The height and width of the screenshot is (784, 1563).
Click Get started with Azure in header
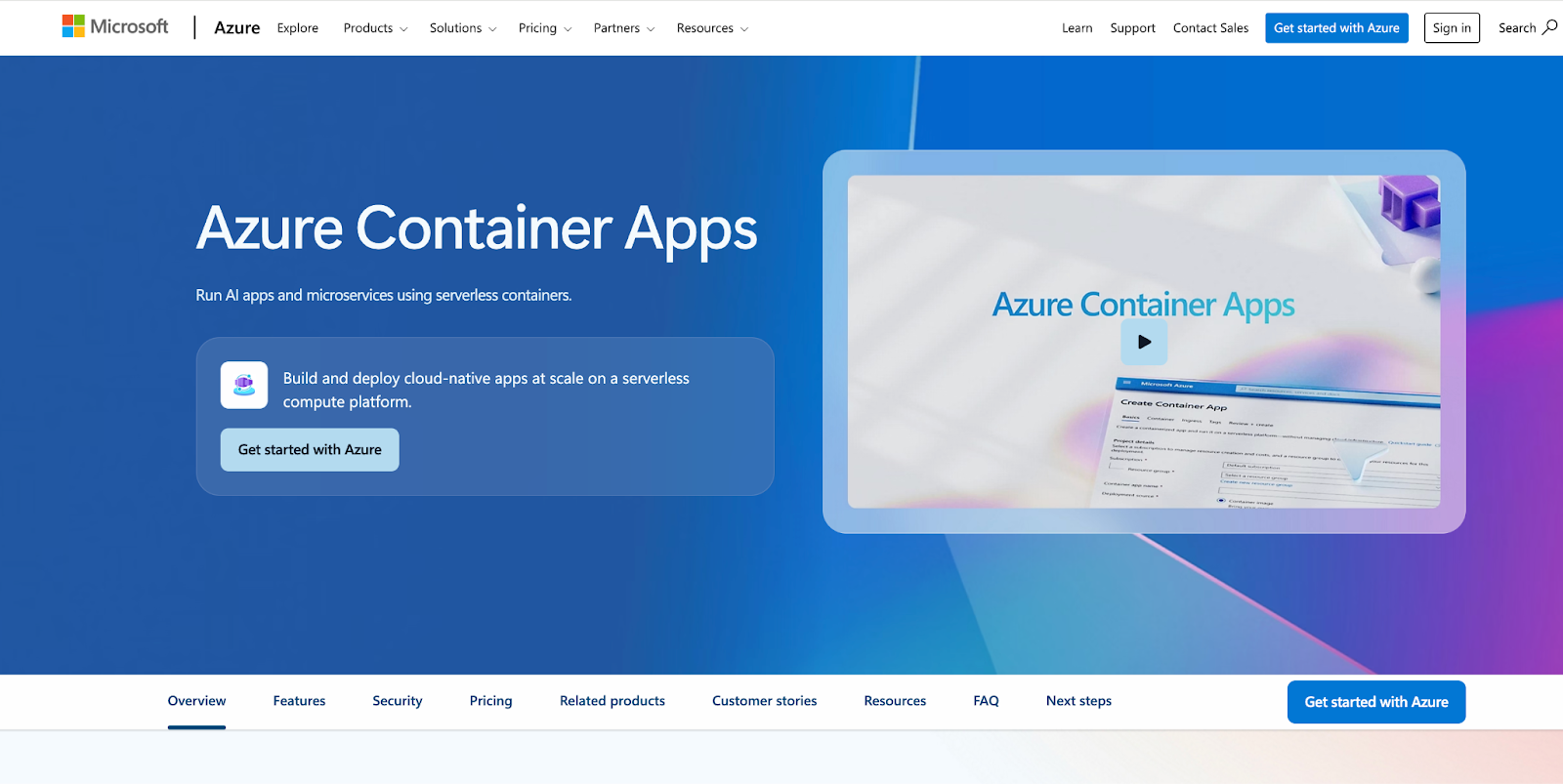(1335, 28)
